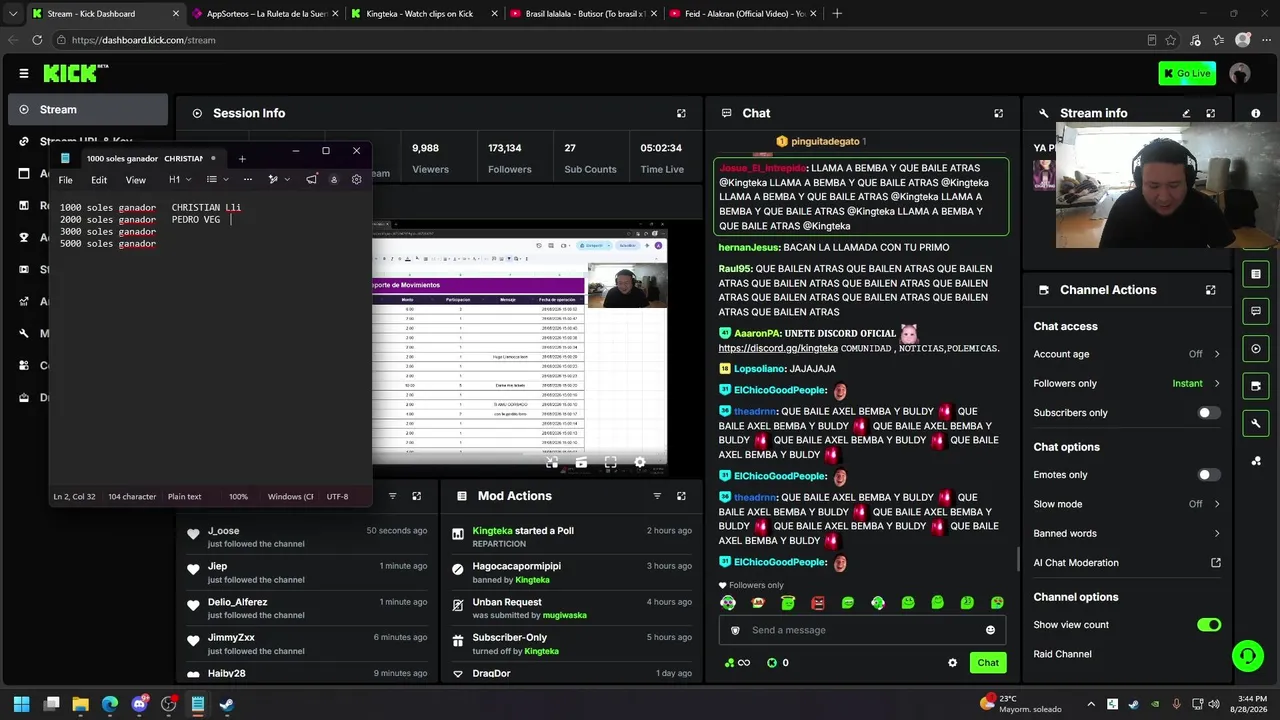Open the Kick hamburger sidebar menu
The height and width of the screenshot is (720, 1280).
[x=24, y=73]
